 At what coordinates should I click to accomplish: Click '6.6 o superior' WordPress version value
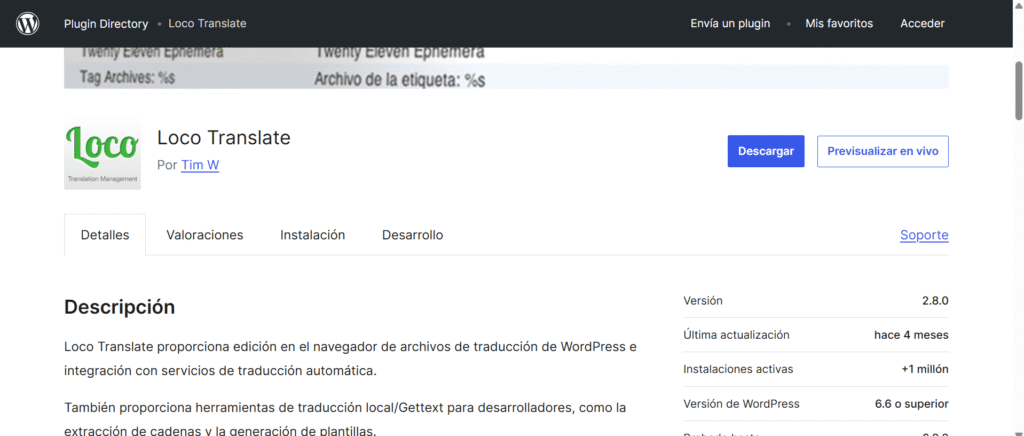(912, 403)
